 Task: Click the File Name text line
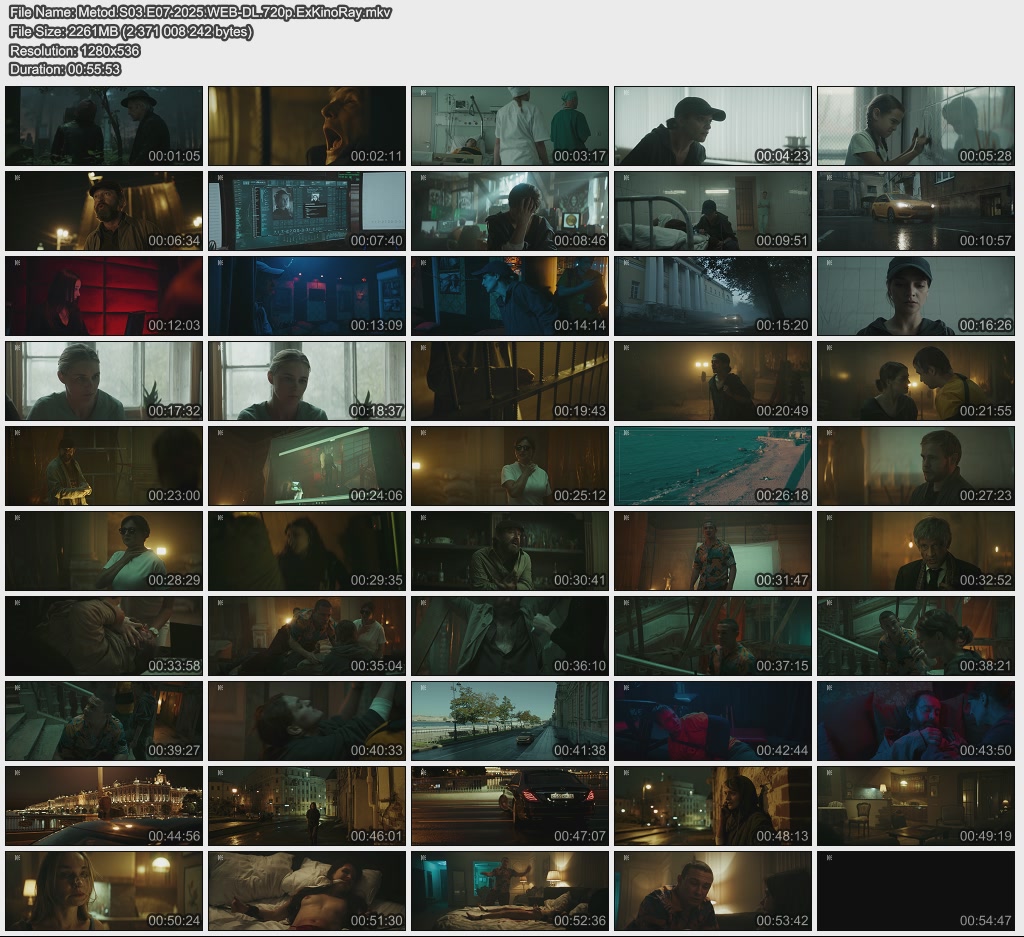tap(200, 12)
